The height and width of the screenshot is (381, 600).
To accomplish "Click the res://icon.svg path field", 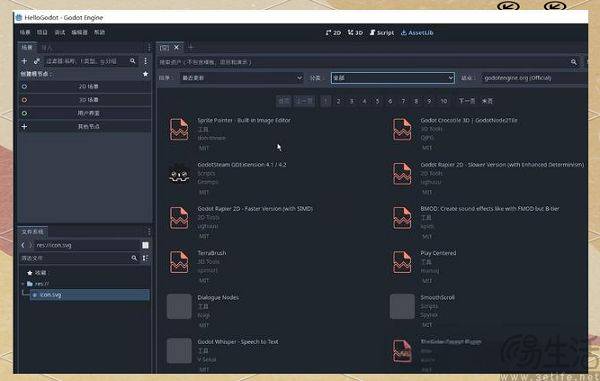I will pyautogui.click(x=87, y=245).
